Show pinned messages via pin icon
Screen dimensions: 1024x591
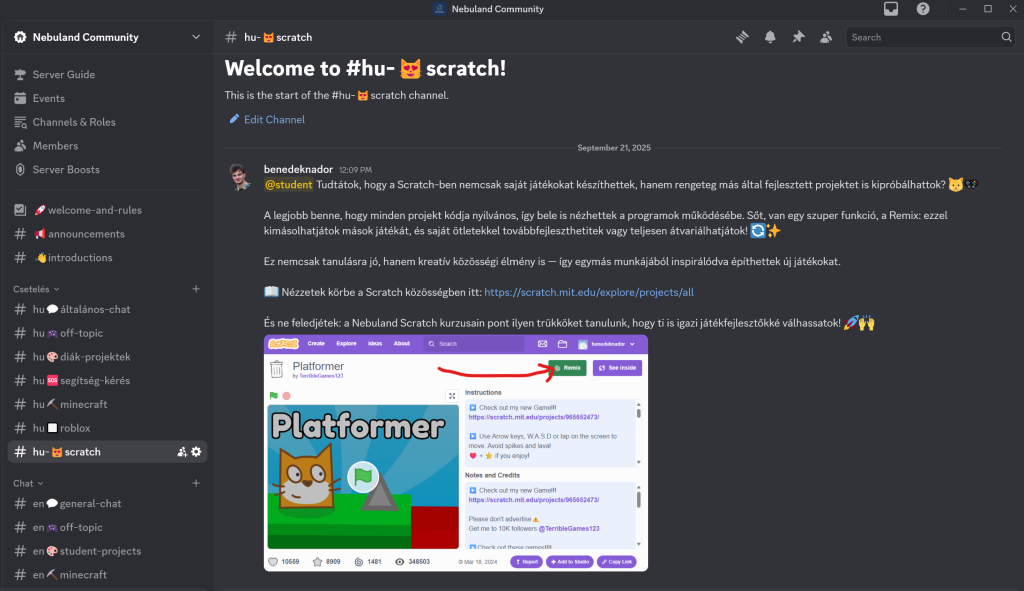[x=798, y=37]
